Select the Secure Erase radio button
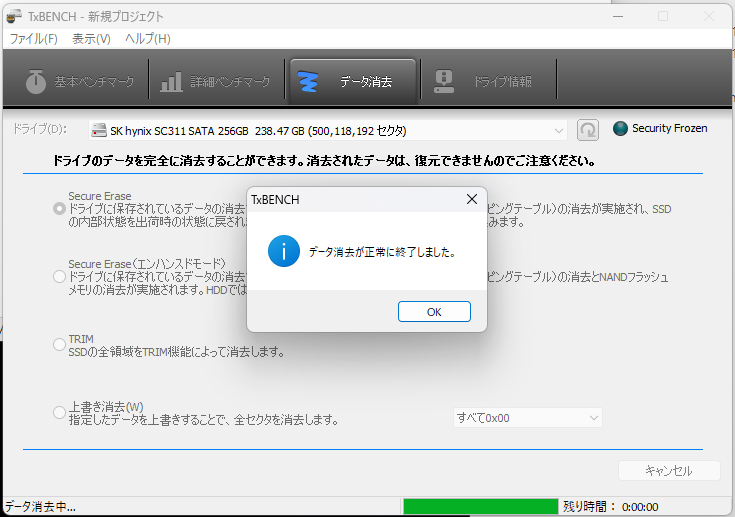 [x=59, y=209]
